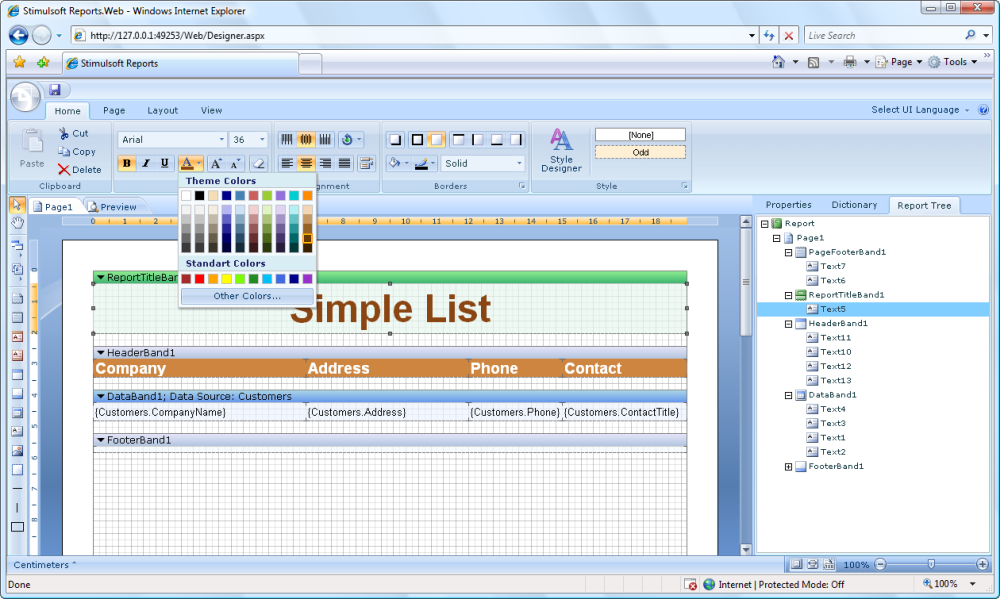
Task: Open the round application menu button
Action: pos(26,98)
